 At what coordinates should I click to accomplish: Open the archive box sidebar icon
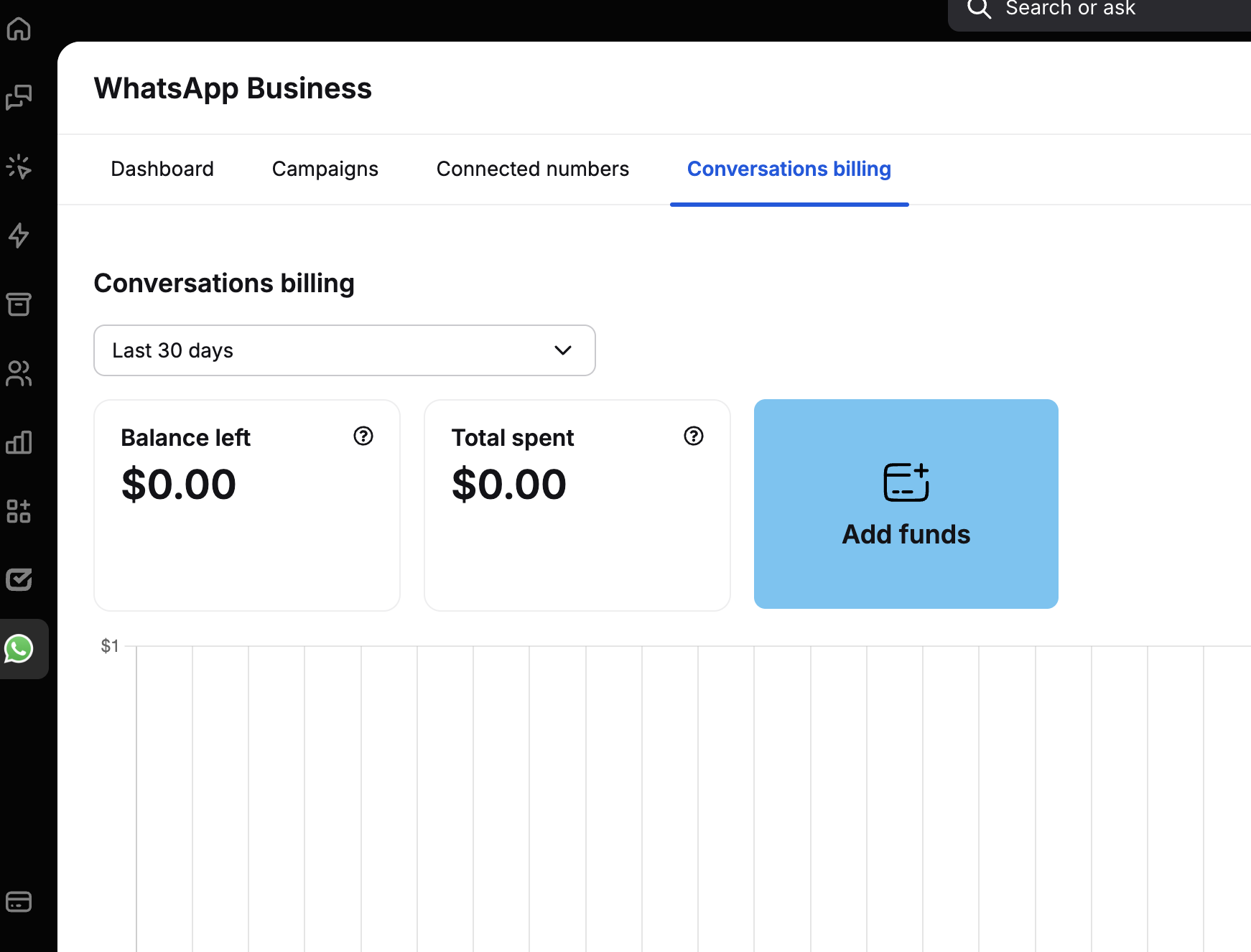point(19,304)
